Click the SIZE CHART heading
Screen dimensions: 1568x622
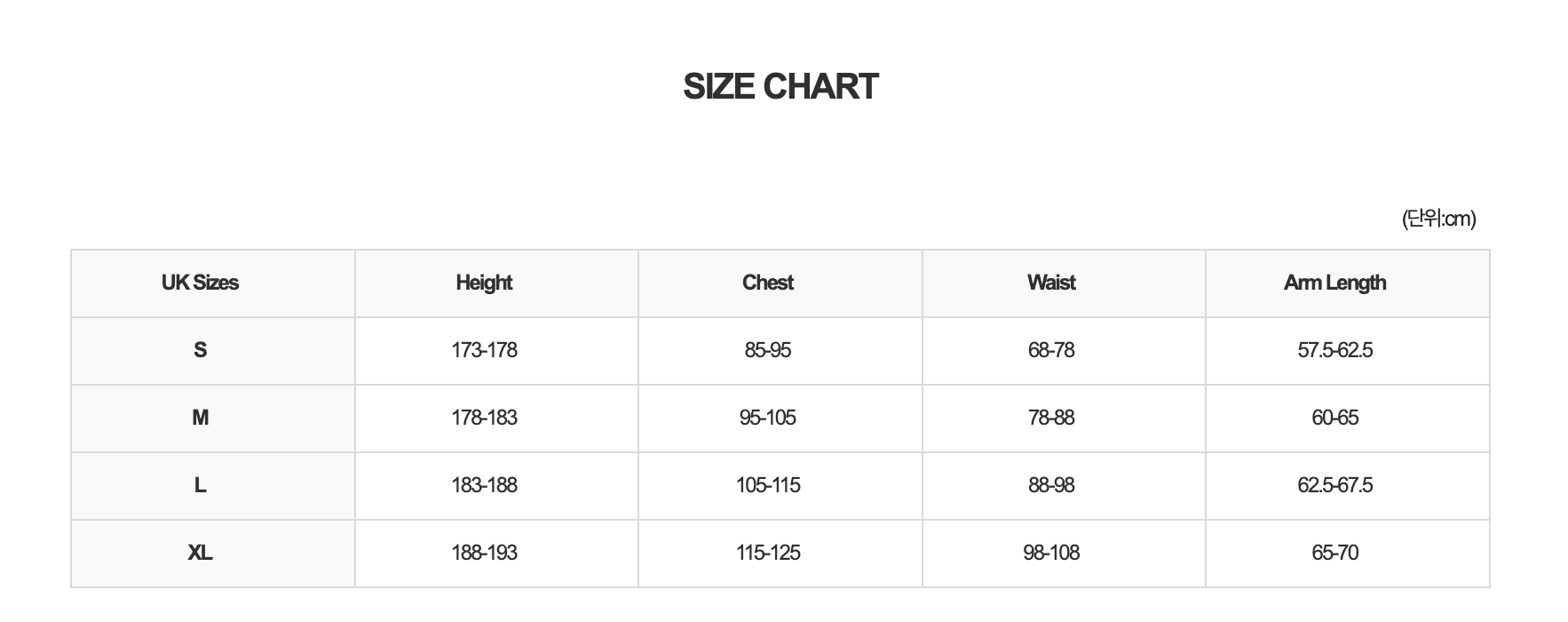(x=780, y=86)
